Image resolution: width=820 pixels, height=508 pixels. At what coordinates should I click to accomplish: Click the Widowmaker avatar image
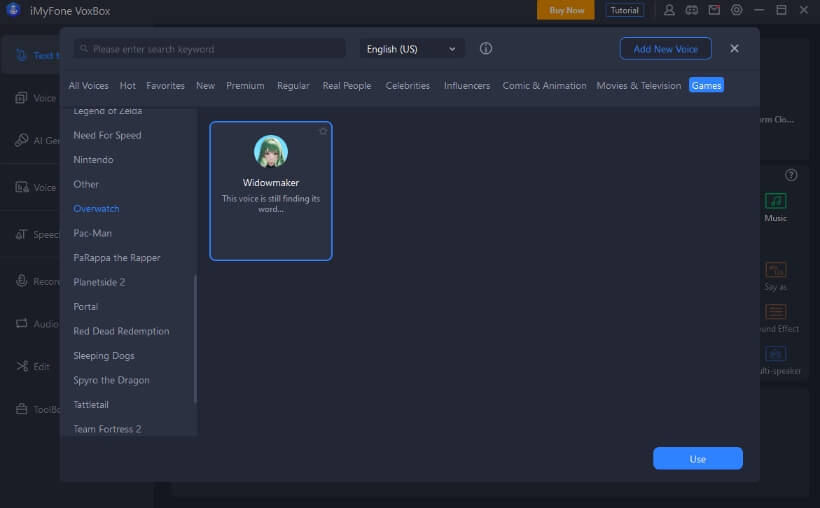coord(271,152)
